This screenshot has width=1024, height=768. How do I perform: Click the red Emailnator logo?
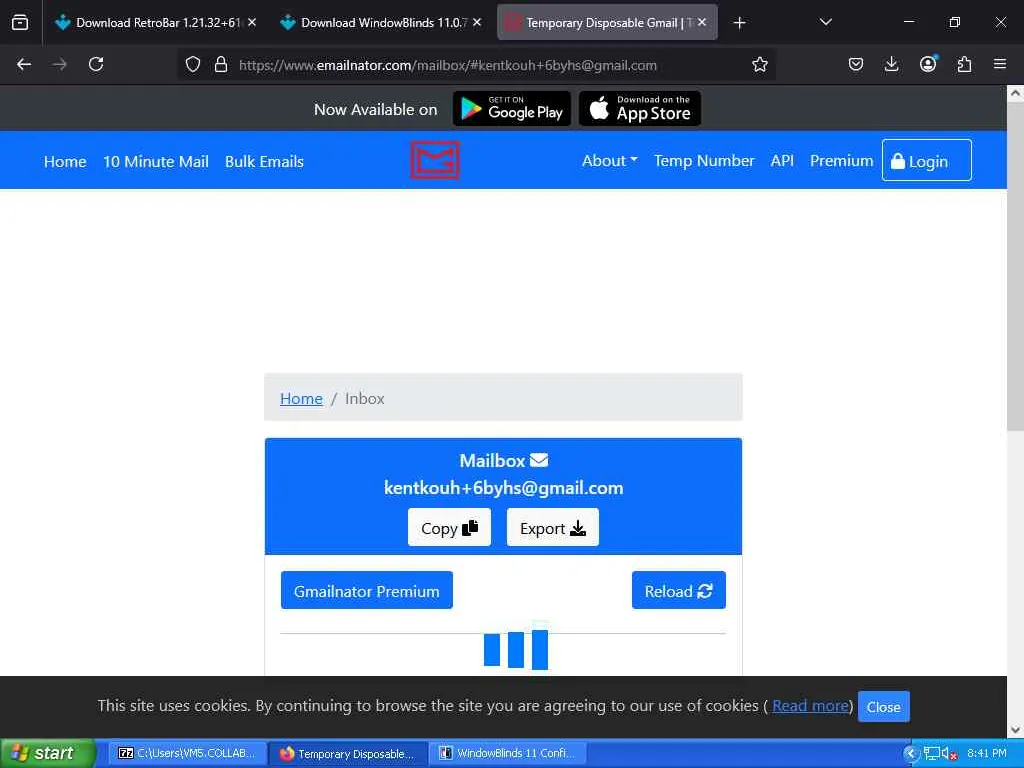[x=435, y=160]
